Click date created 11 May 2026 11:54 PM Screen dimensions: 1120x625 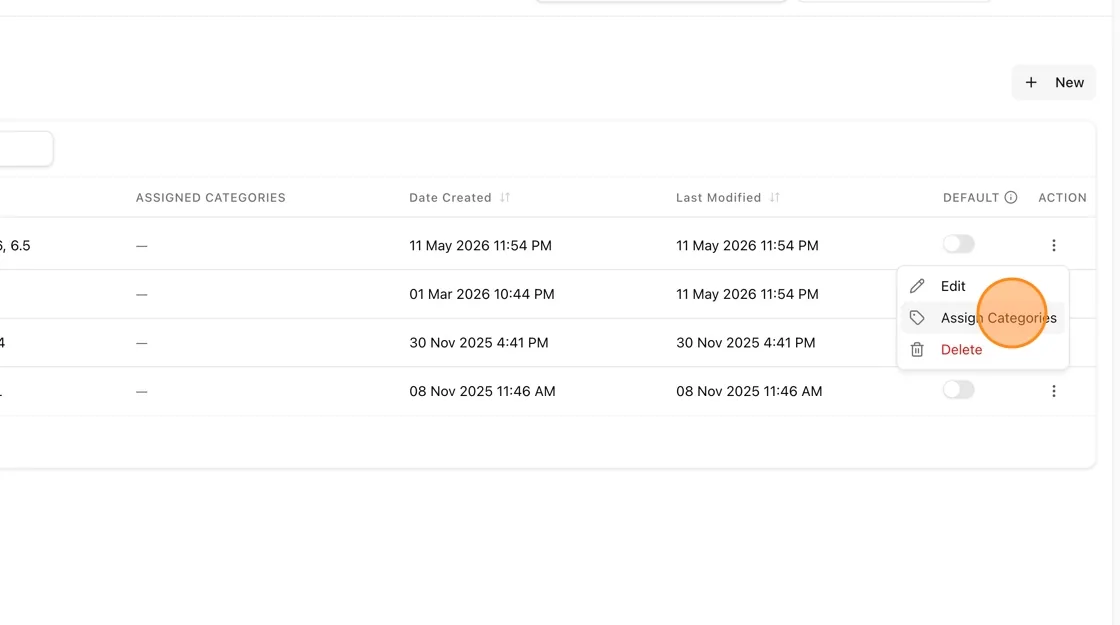click(480, 246)
